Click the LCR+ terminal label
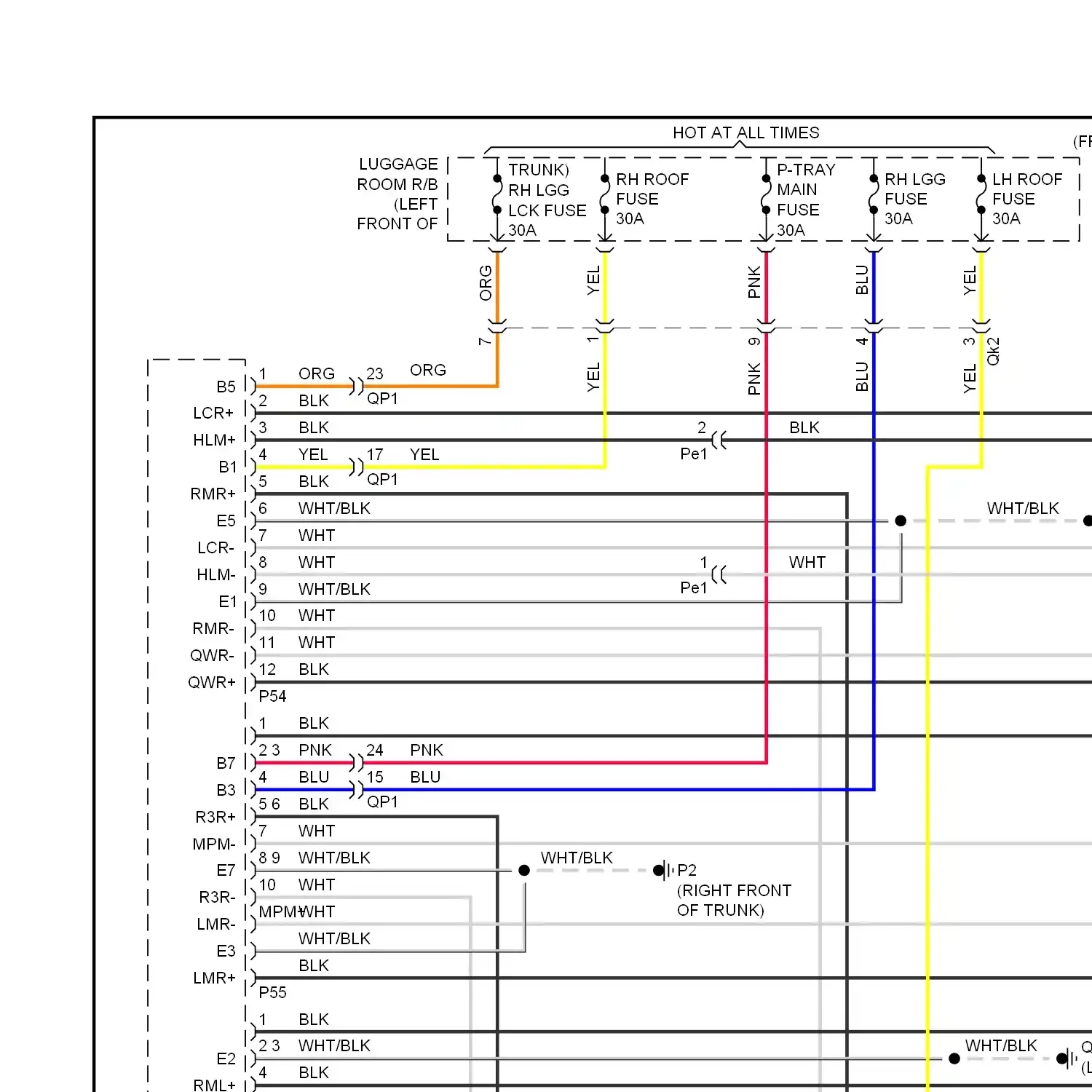 point(213,414)
